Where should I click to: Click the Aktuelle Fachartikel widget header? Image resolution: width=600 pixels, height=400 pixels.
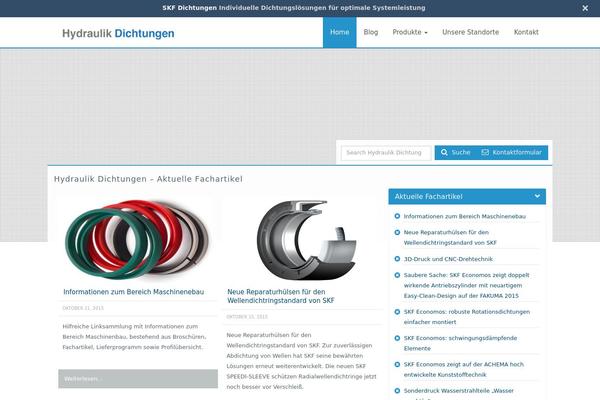[x=467, y=196]
